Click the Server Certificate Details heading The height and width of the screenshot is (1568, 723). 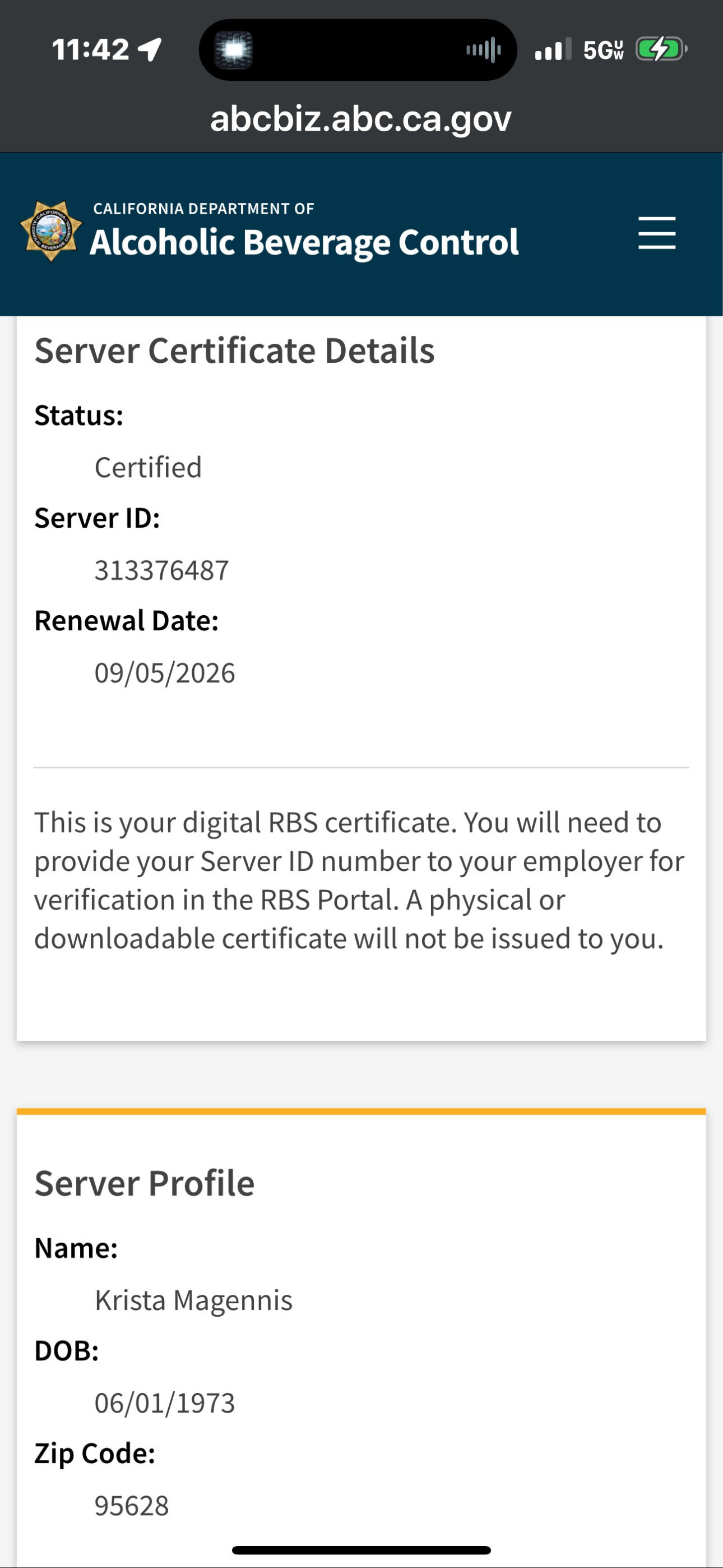234,351
